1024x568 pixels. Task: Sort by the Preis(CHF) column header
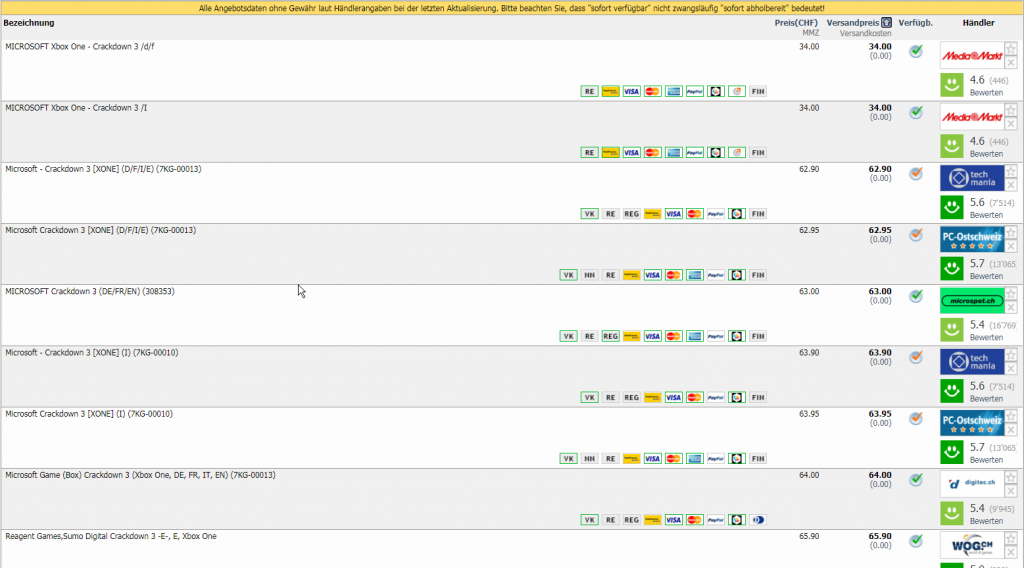(796, 22)
